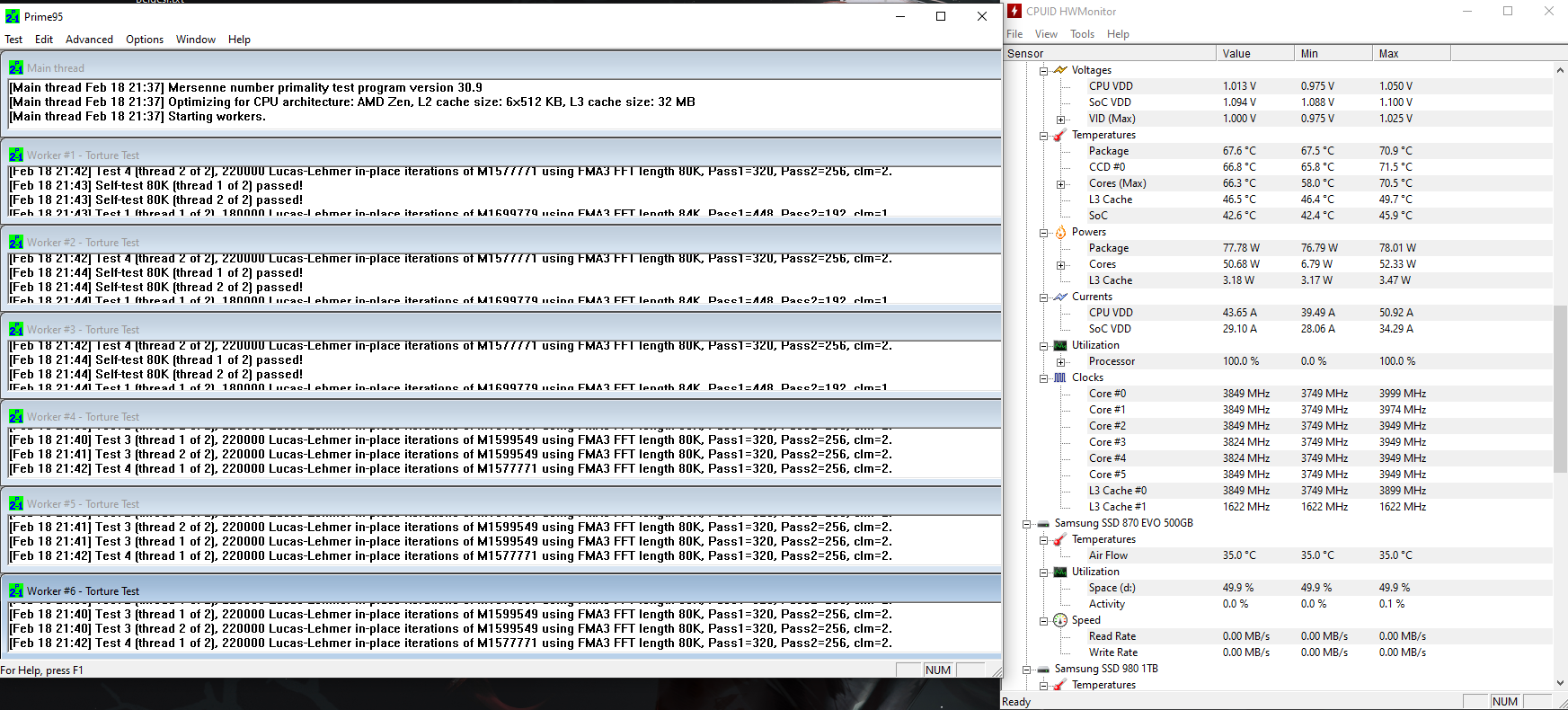Click the Powers flame icon

coord(1060,232)
